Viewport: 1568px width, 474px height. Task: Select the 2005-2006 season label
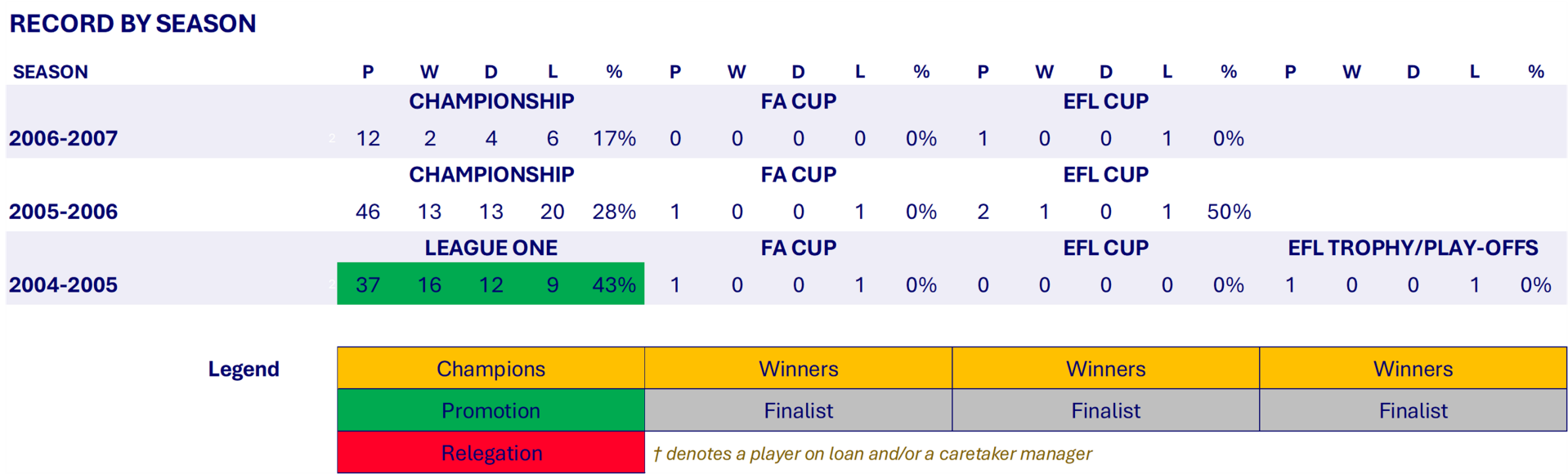(x=64, y=212)
